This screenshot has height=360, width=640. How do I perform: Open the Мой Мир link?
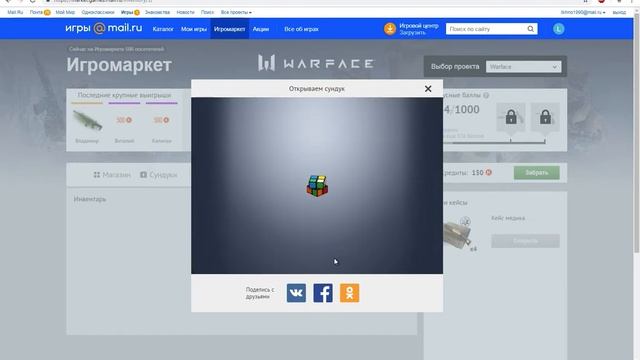pyautogui.click(x=65, y=12)
